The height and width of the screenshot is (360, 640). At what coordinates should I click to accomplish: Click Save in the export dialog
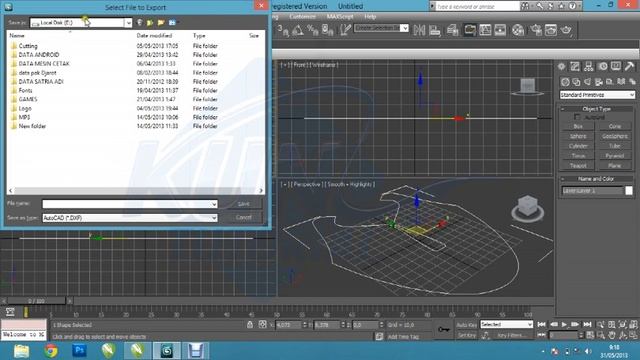click(243, 204)
